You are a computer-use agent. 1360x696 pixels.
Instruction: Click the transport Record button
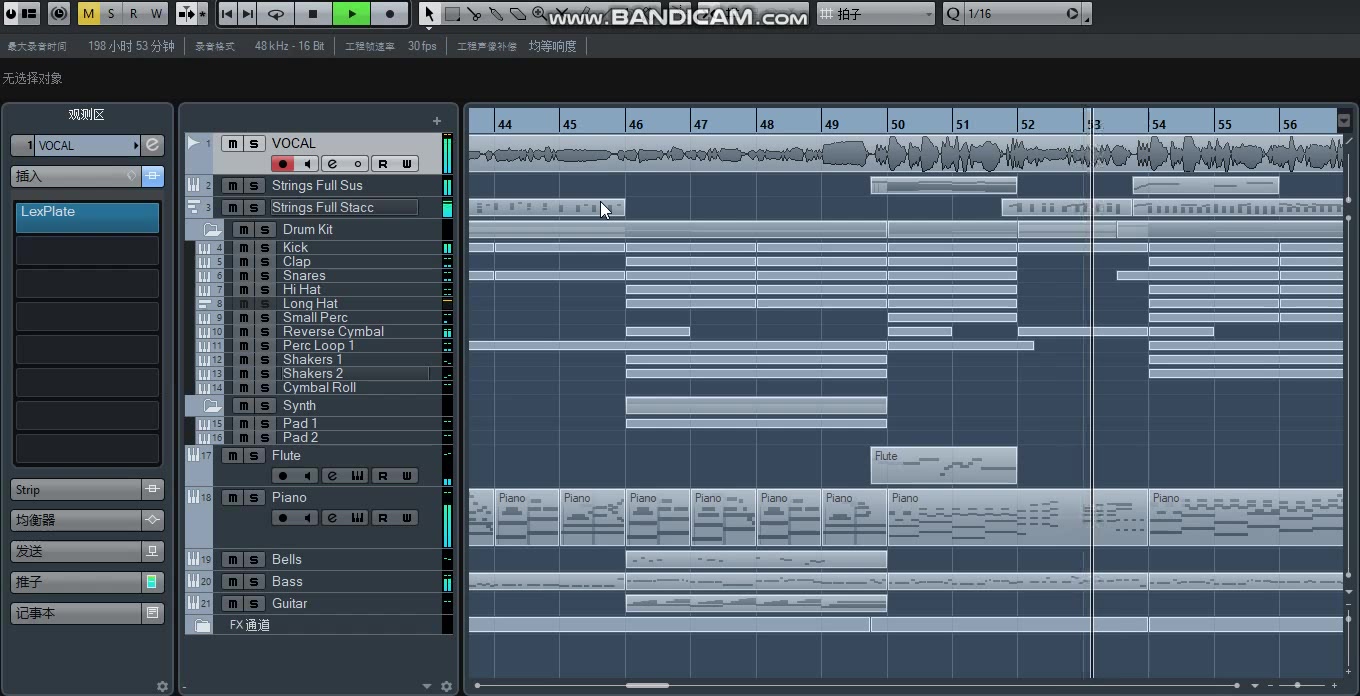pos(390,14)
